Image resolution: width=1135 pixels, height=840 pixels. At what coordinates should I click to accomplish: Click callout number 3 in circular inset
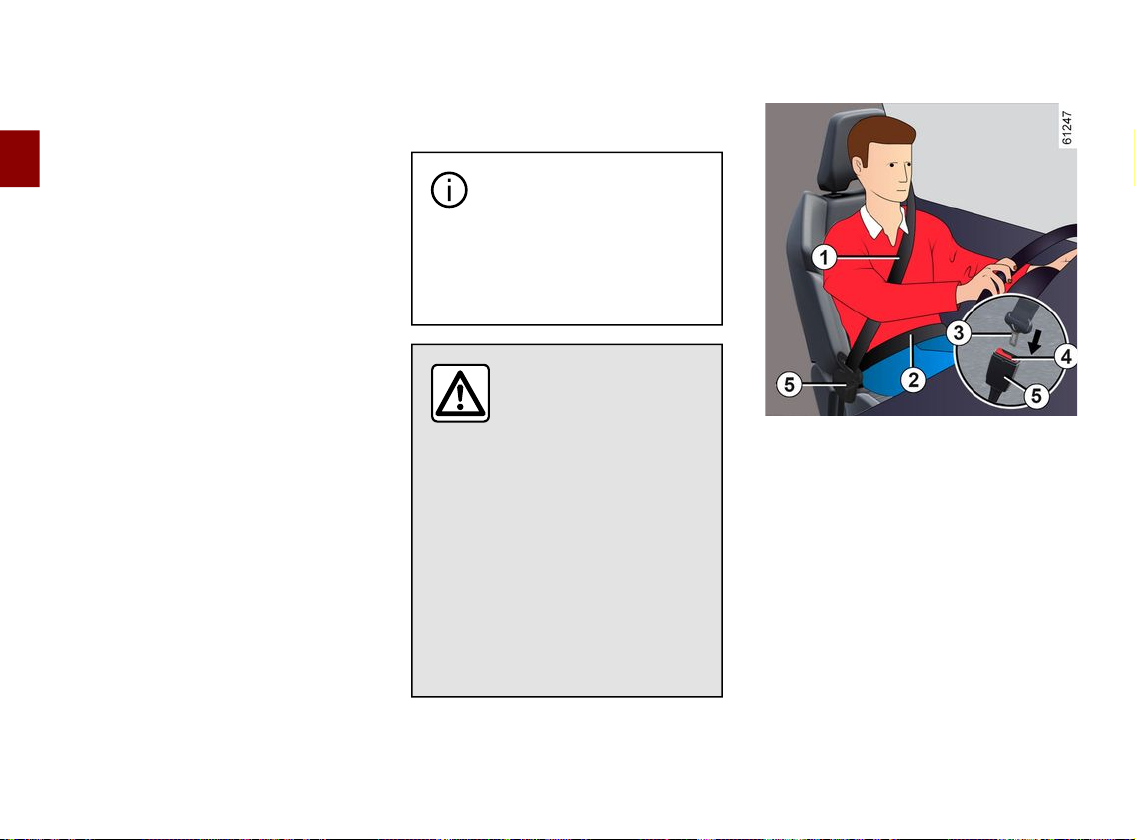pos(959,332)
